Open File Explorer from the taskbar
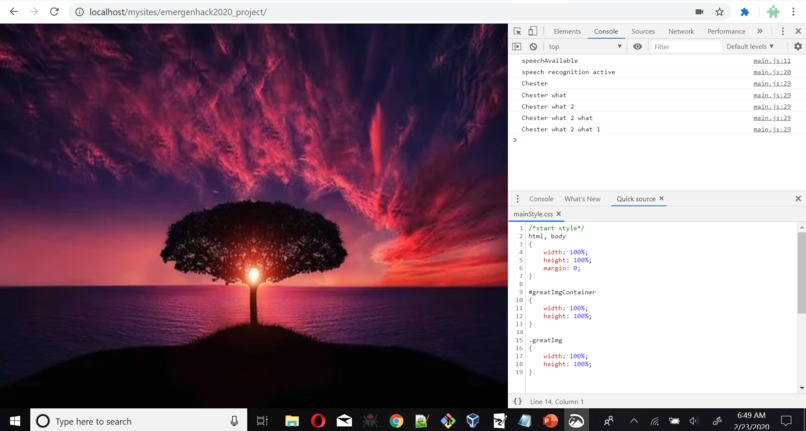Image resolution: width=806 pixels, height=431 pixels. pos(292,421)
